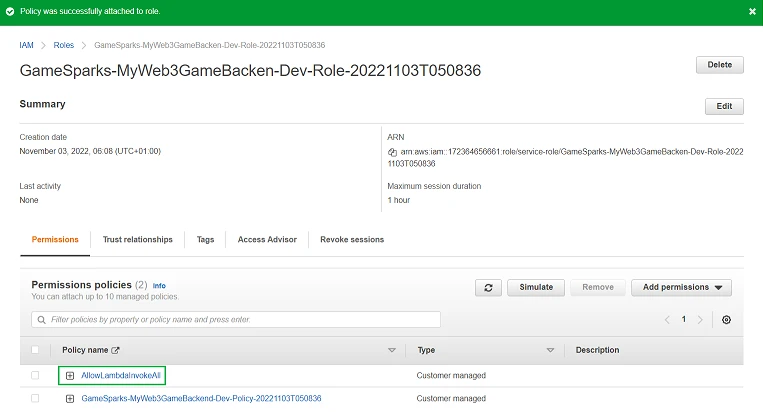Sort policies by the Type column

click(550, 350)
